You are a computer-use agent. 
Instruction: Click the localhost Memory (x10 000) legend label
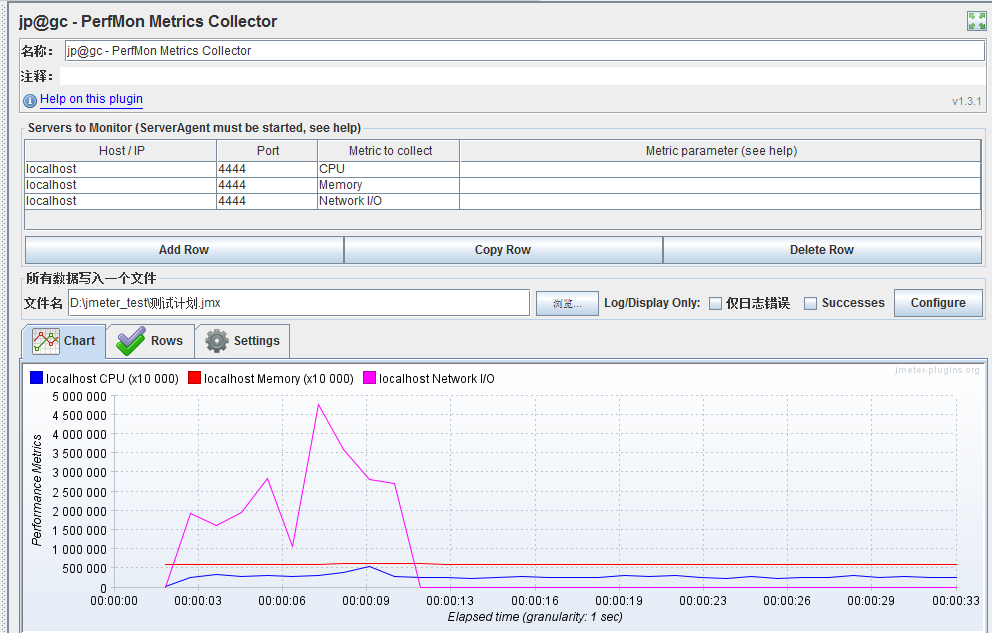click(x=278, y=379)
